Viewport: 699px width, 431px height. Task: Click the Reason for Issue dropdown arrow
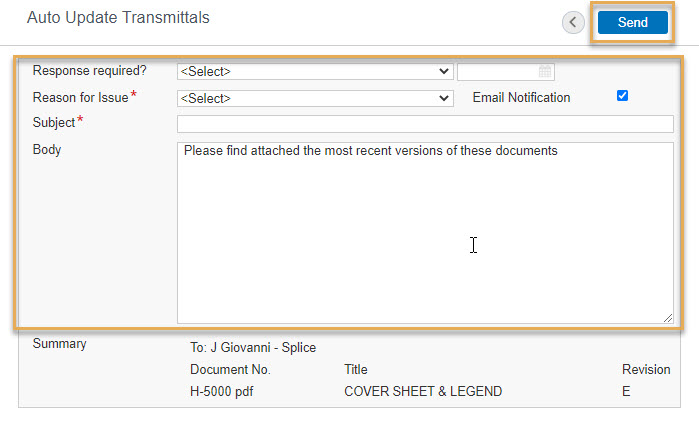point(444,98)
